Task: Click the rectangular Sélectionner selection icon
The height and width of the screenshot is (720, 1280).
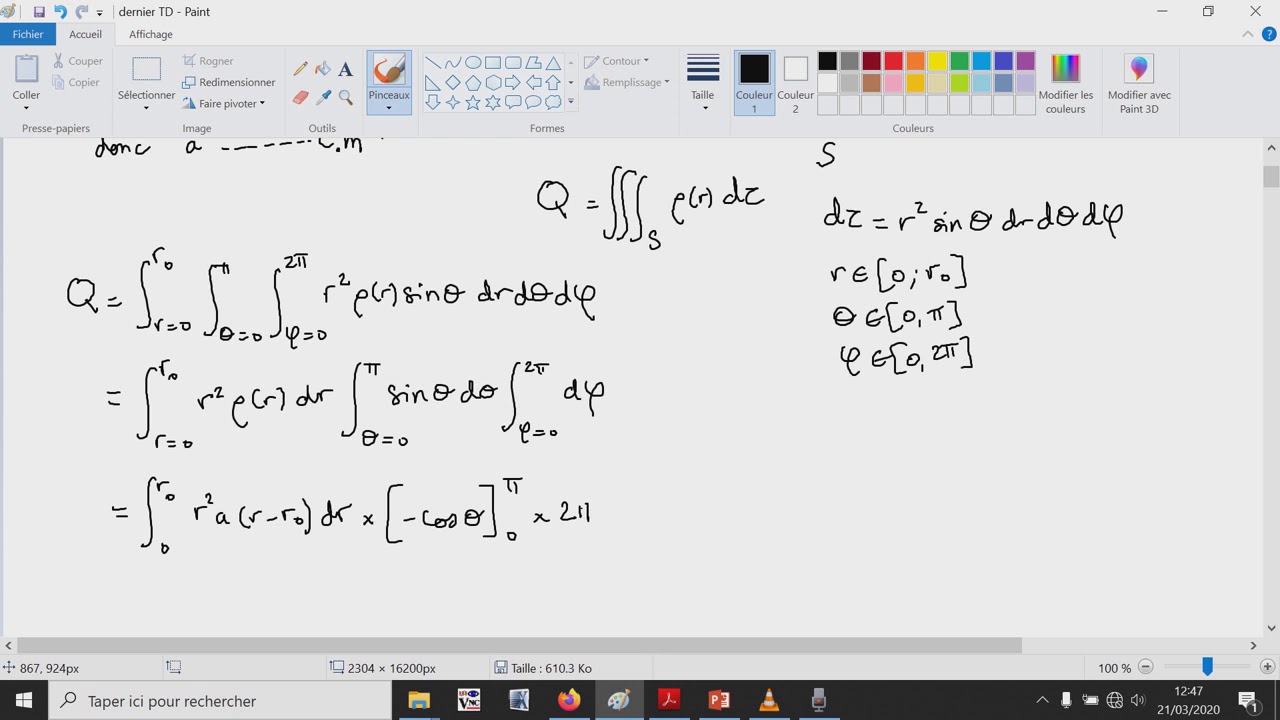Action: [x=147, y=69]
